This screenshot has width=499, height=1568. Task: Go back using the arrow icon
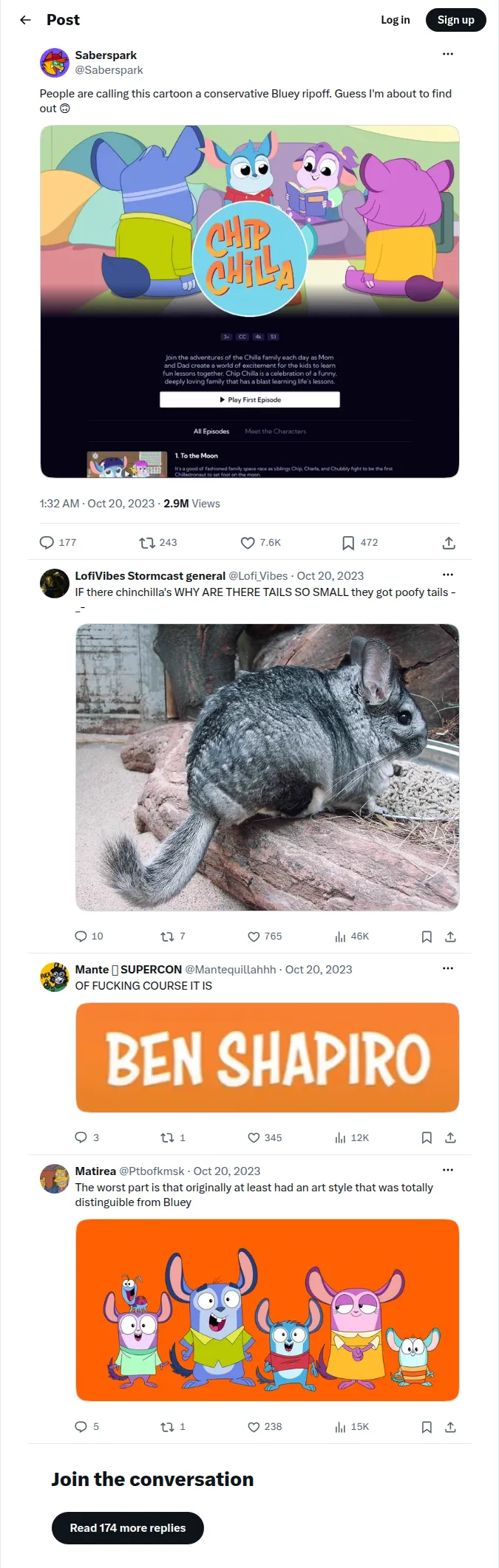pyautogui.click(x=26, y=20)
